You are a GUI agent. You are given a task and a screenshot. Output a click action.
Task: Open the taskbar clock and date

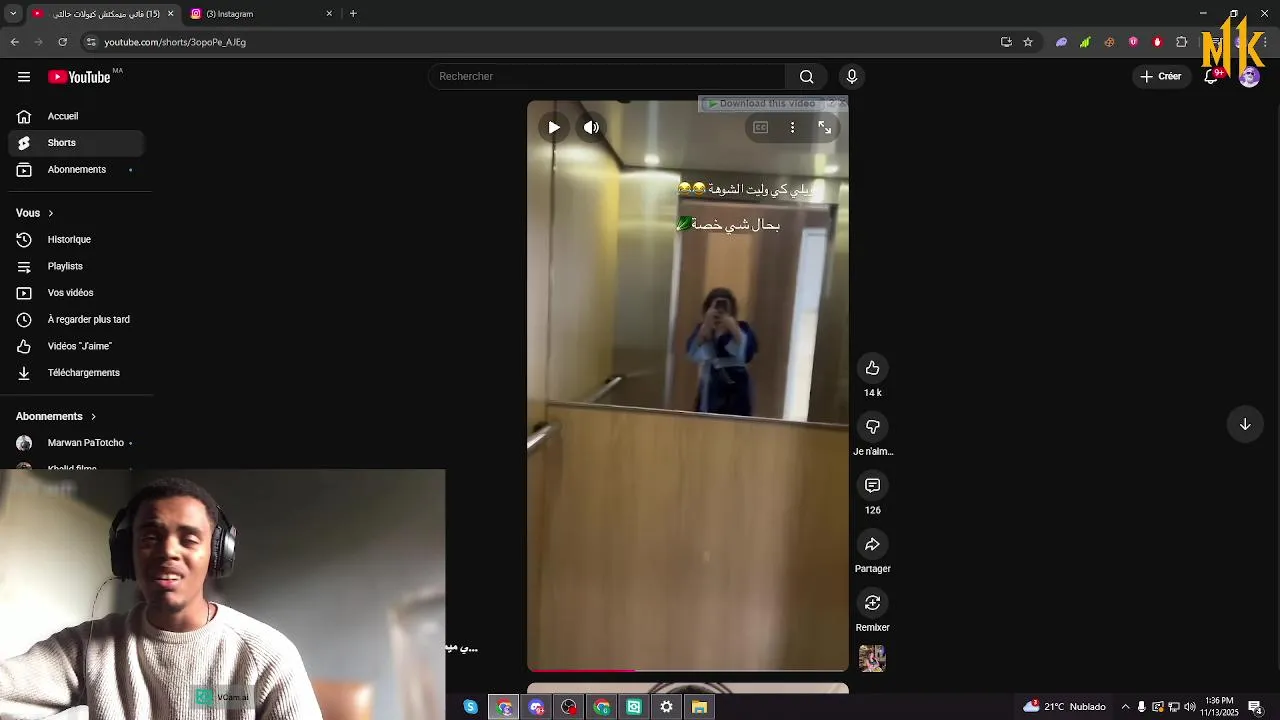point(1219,707)
